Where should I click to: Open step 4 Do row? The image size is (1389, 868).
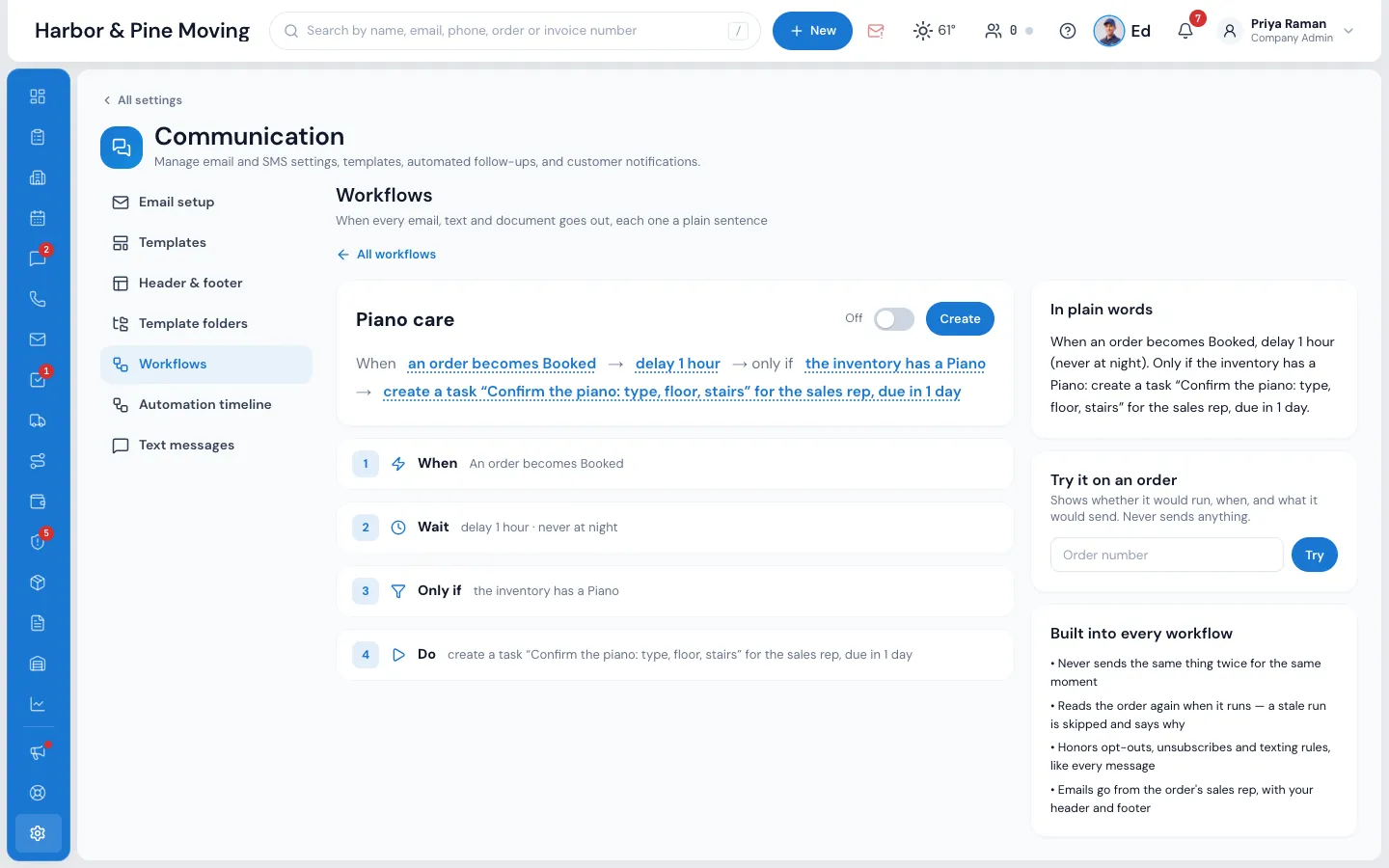click(674, 655)
